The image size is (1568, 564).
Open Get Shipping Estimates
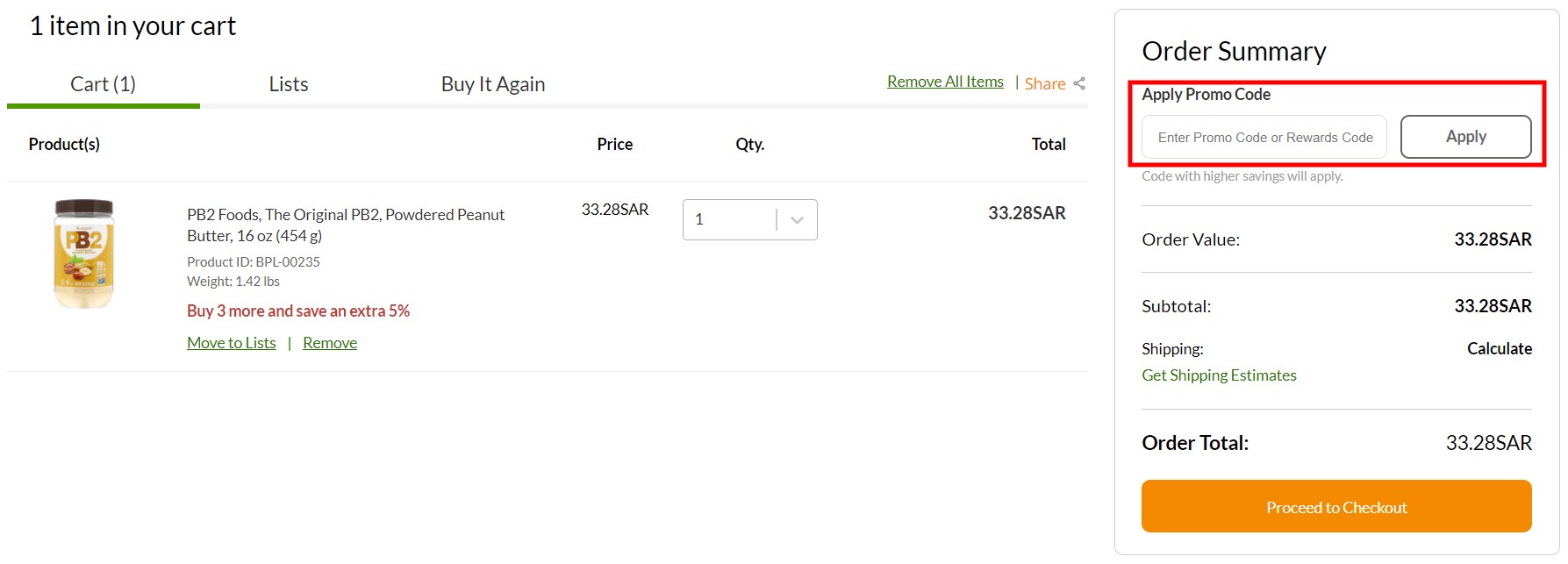click(x=1219, y=375)
